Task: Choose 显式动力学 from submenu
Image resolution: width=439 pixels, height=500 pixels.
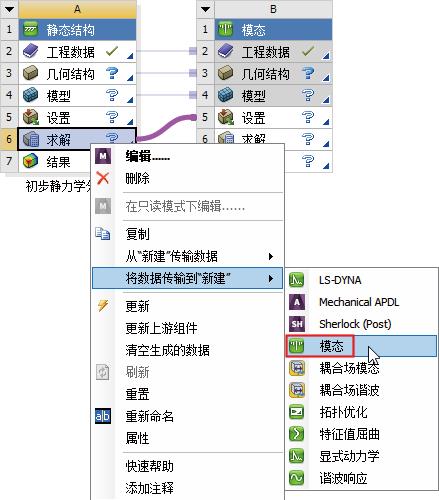Action: pyautogui.click(x=362, y=456)
